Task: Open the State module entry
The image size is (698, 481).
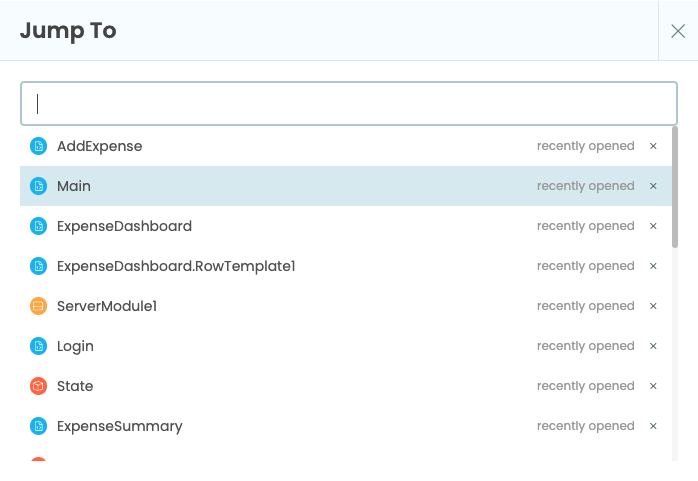Action: 75,386
